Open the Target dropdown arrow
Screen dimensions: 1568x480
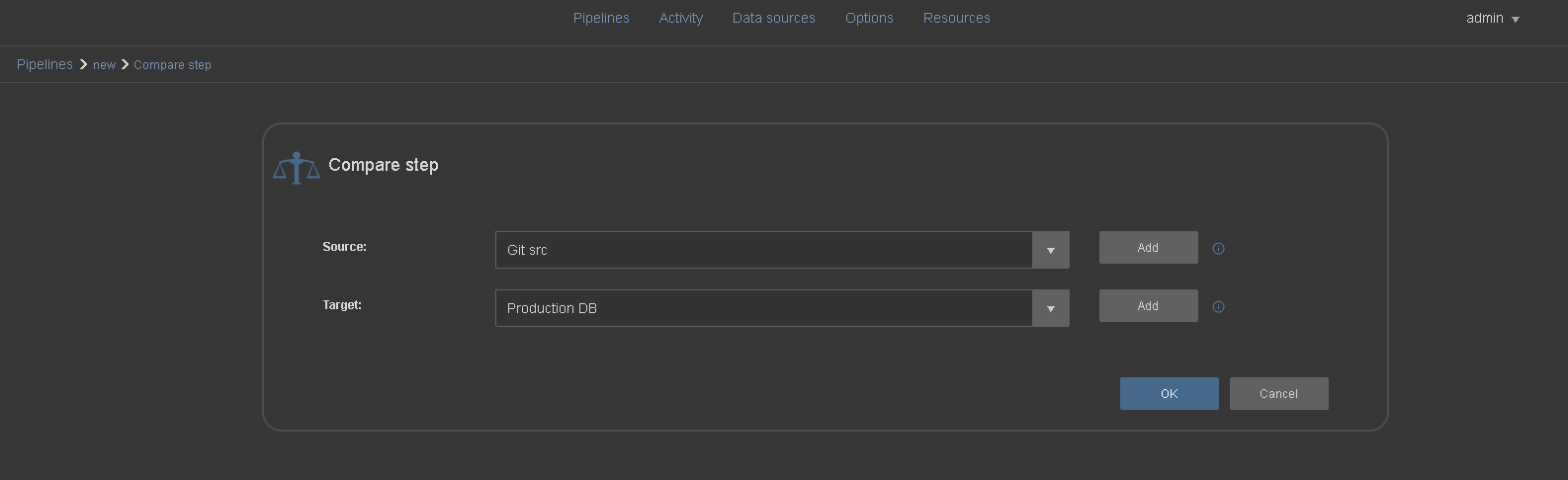(1050, 308)
